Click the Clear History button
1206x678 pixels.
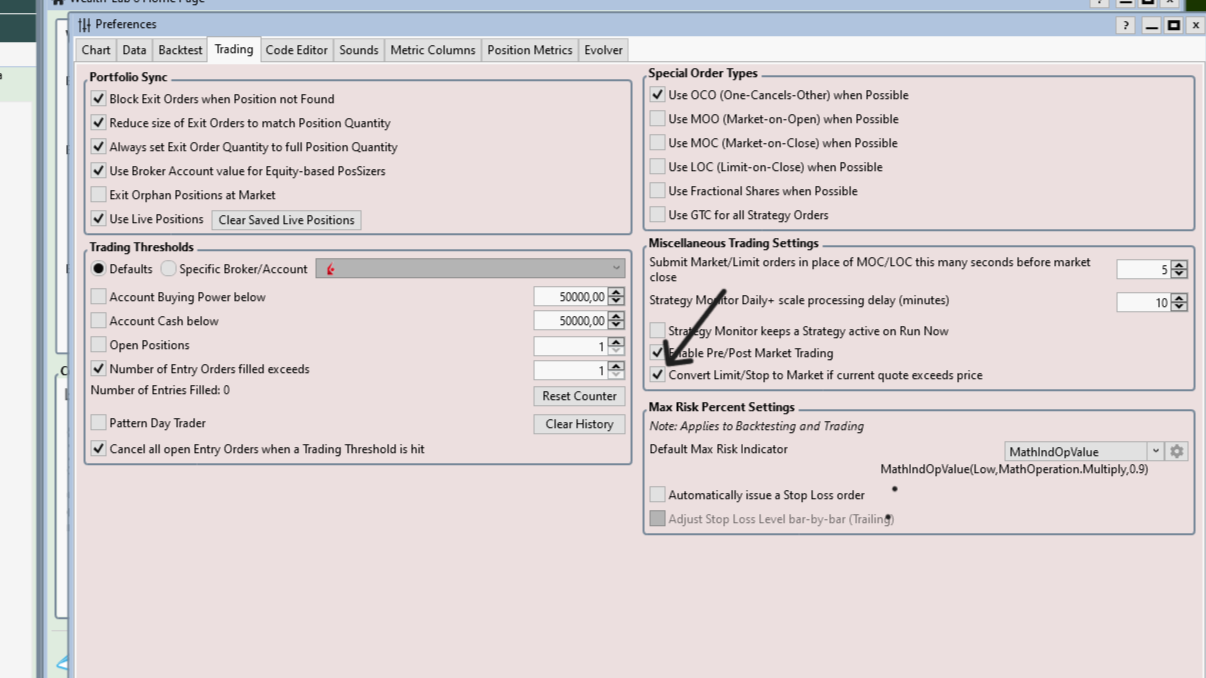pyautogui.click(x=579, y=424)
